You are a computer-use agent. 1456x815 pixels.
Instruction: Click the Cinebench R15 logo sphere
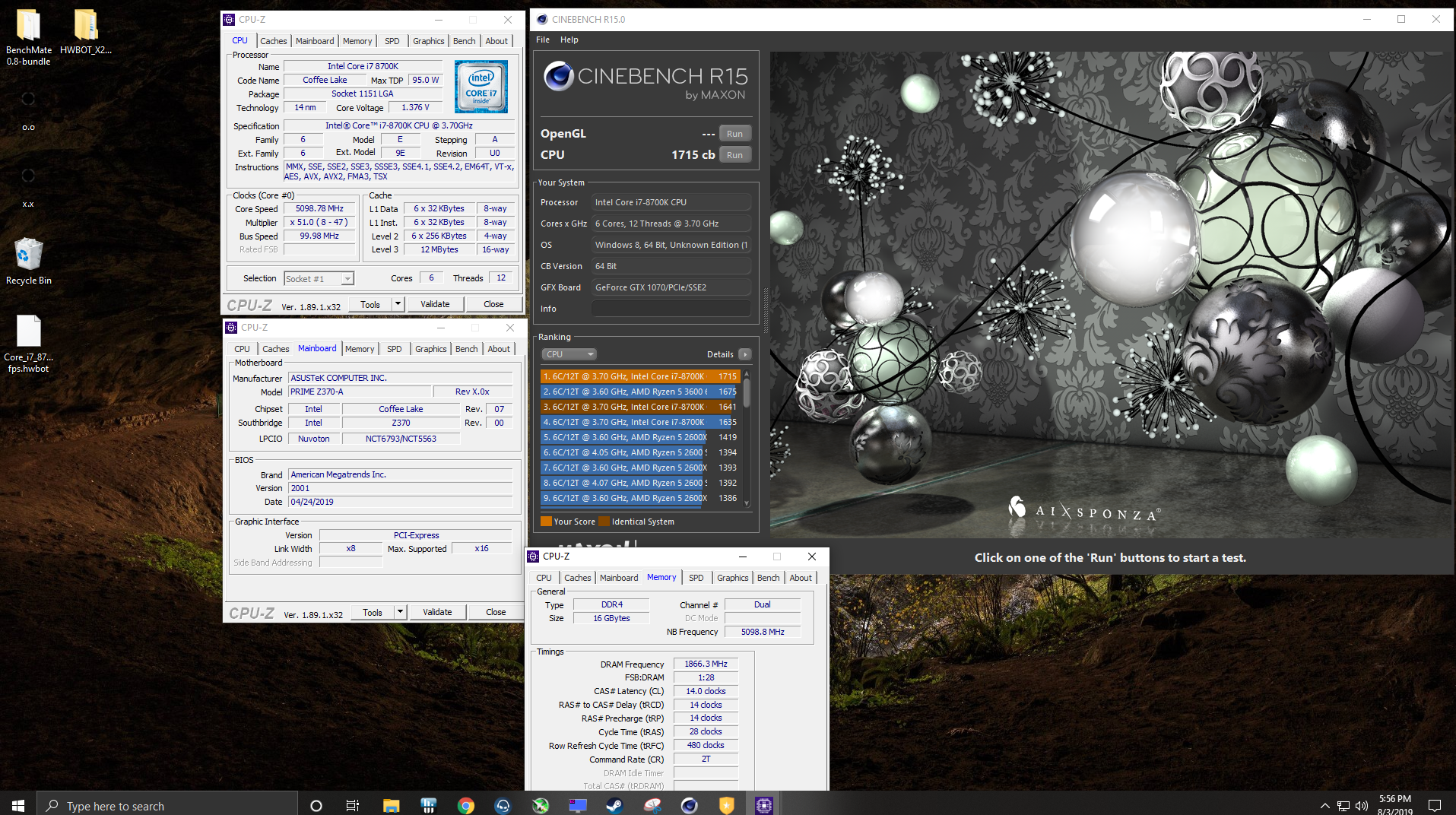click(559, 77)
